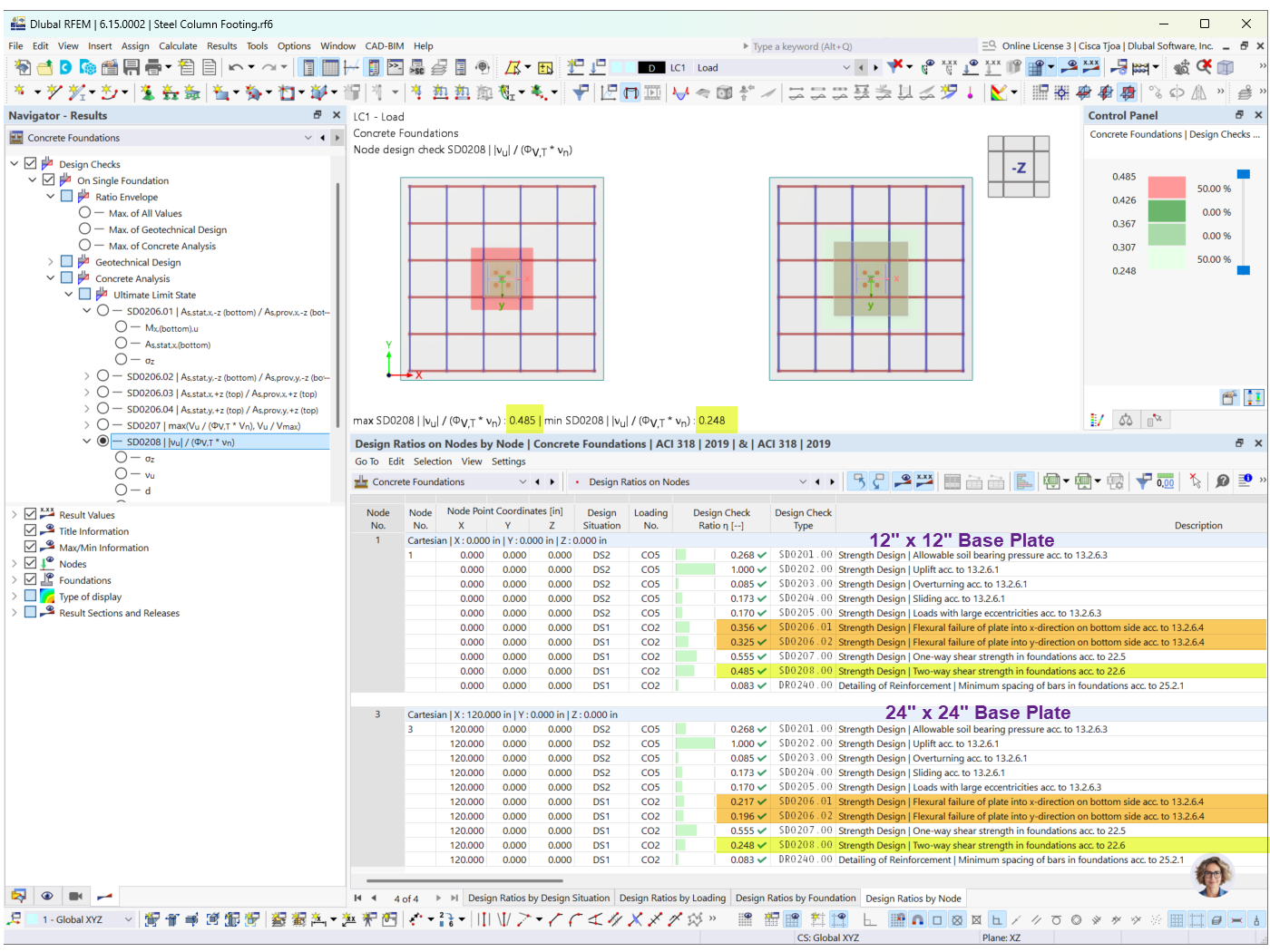1270x952 pixels.
Task: Go to the first table page button
Action: (x=358, y=898)
